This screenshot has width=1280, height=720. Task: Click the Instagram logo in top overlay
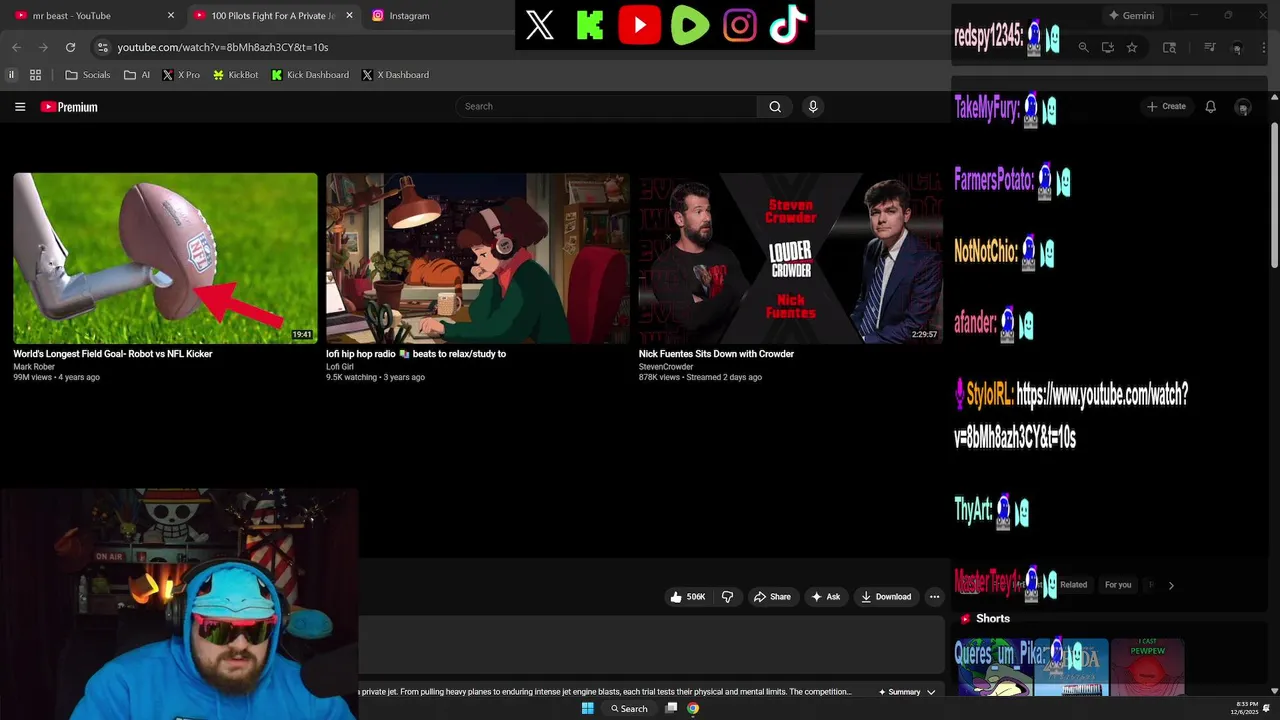[740, 26]
